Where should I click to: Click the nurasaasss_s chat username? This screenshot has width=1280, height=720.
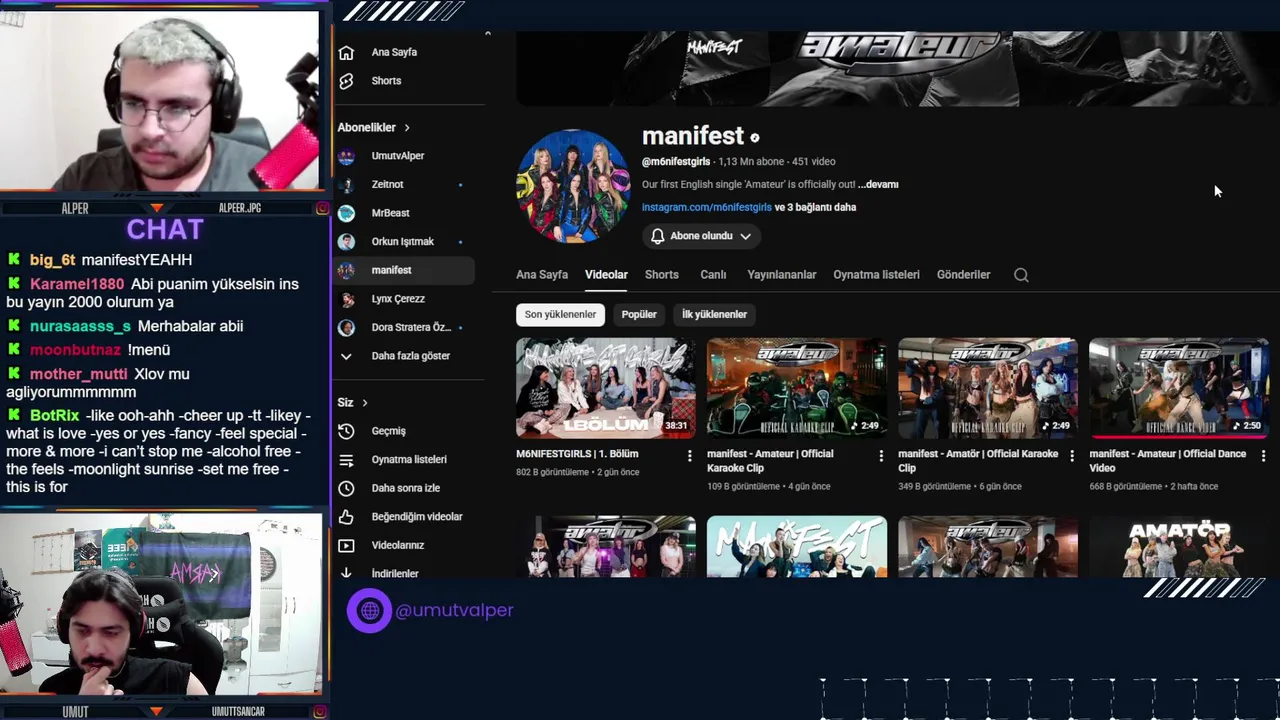click(x=80, y=326)
